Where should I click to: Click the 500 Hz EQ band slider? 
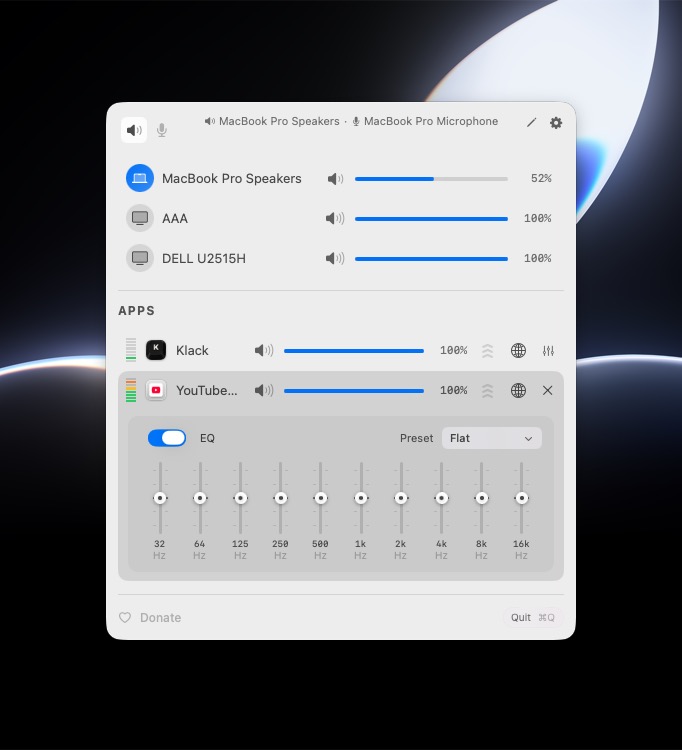point(320,498)
